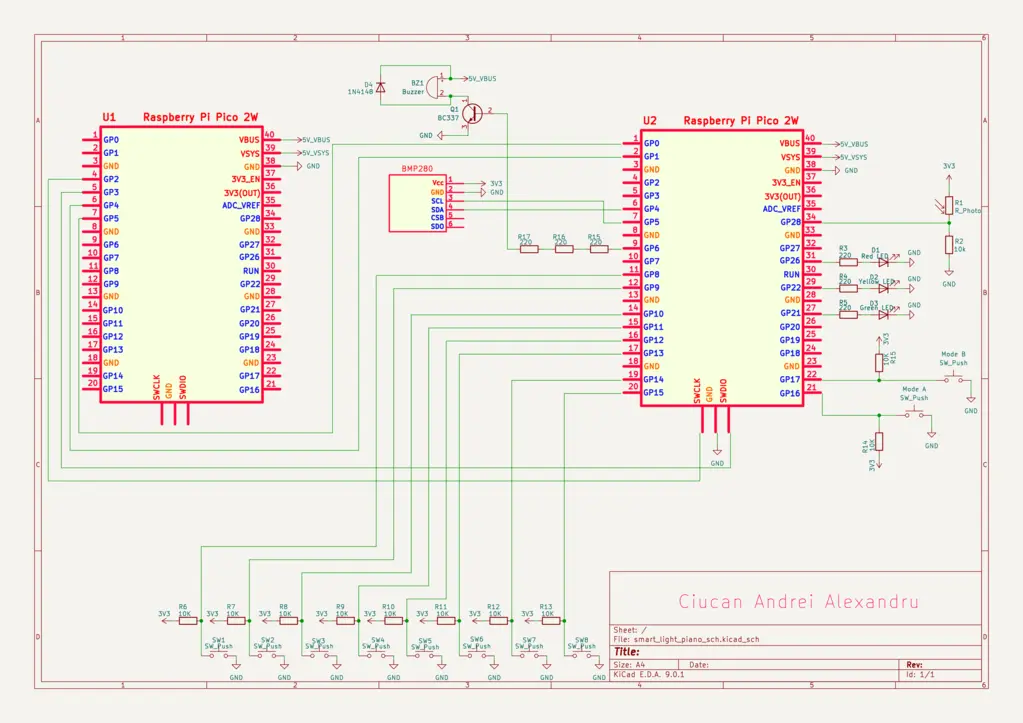Viewport: 1023px width, 723px height.
Task: Click the 5V_VBUS label beside the buzzer
Action: pyautogui.click(x=482, y=78)
